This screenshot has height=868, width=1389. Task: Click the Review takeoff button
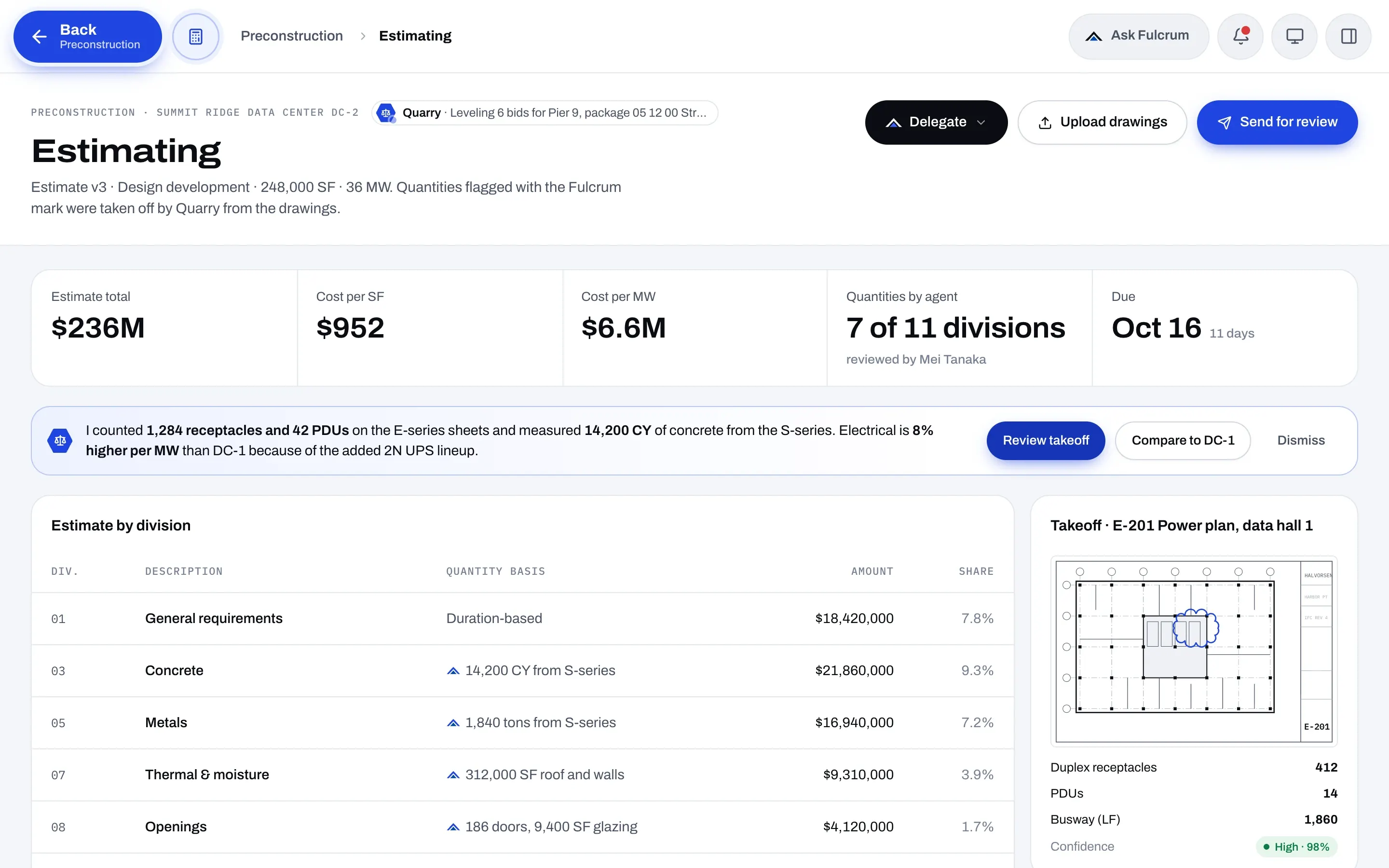(1046, 440)
